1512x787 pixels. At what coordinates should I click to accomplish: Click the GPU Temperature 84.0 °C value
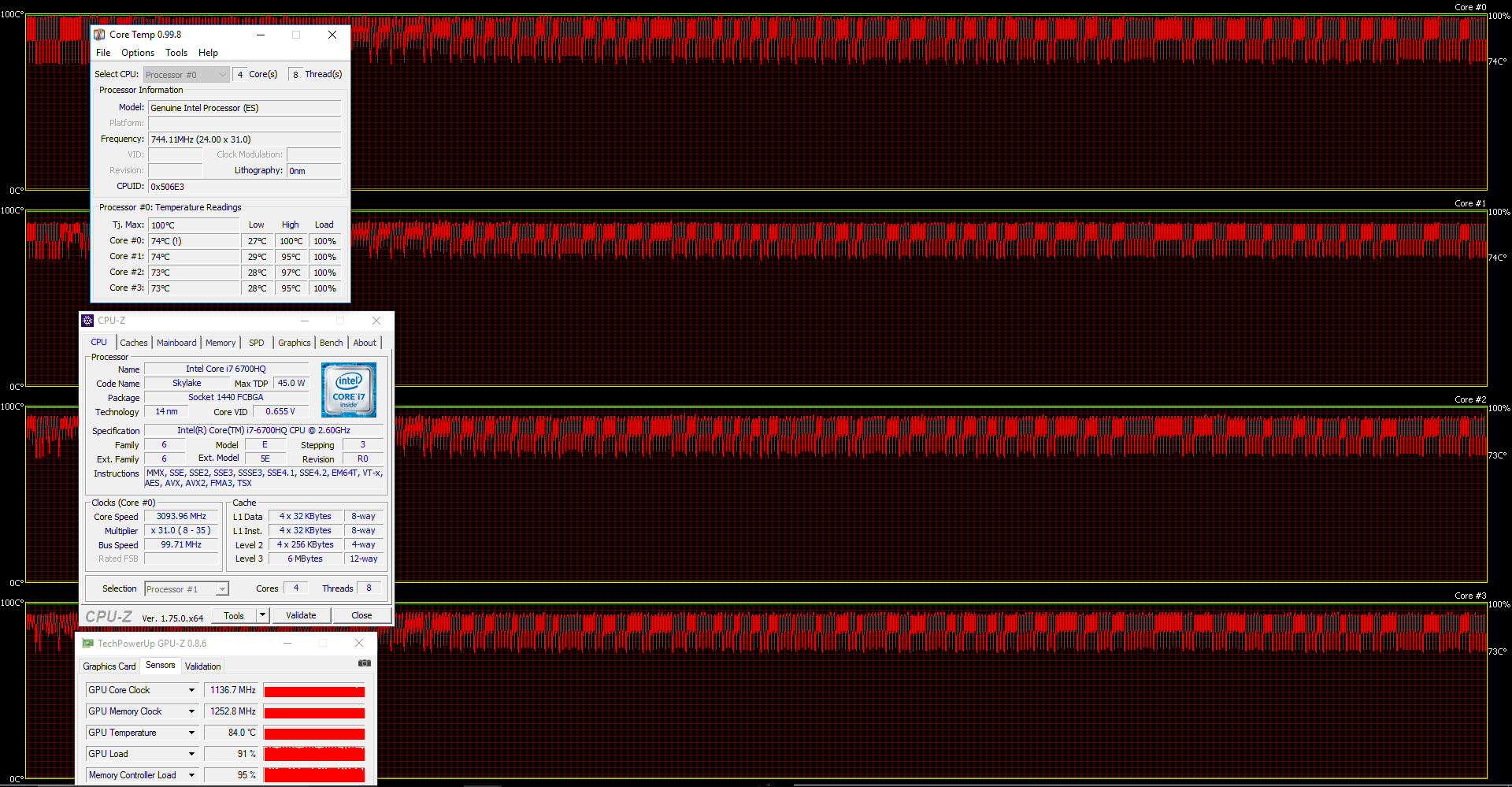click(x=232, y=733)
